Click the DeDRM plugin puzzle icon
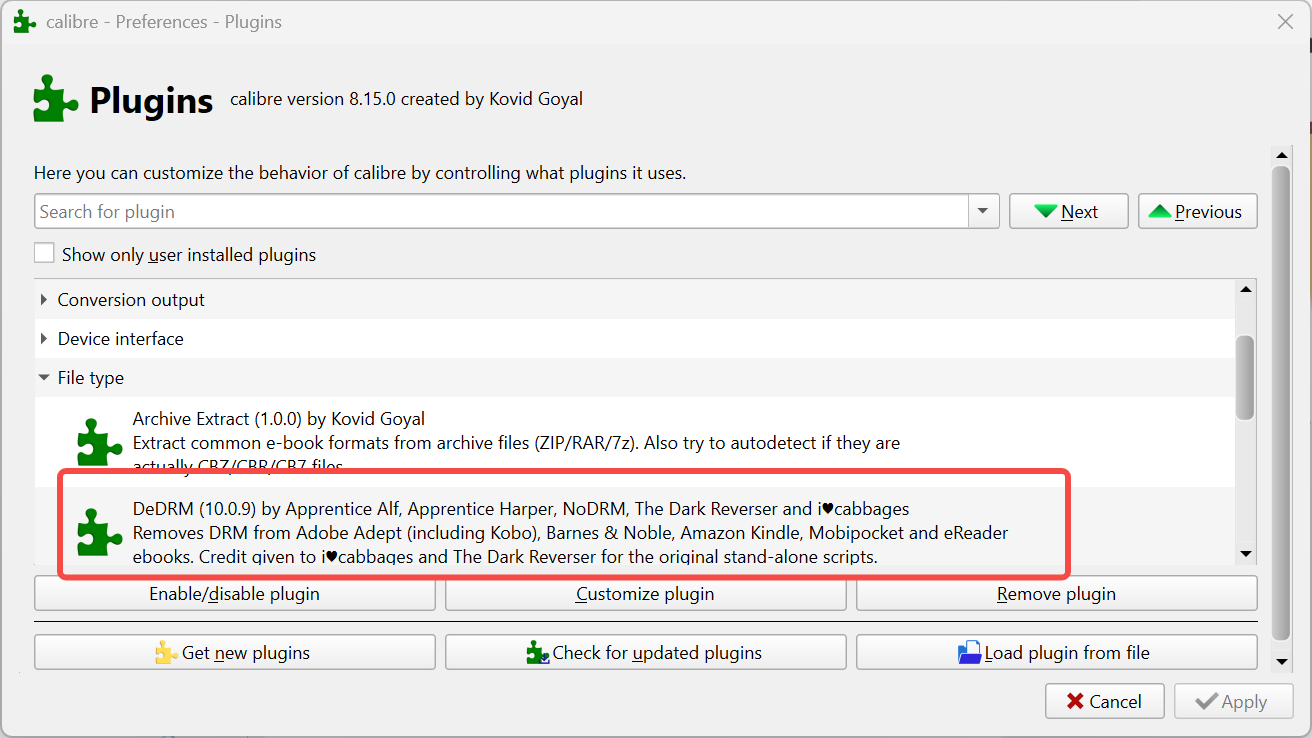This screenshot has width=1312, height=738. point(100,532)
